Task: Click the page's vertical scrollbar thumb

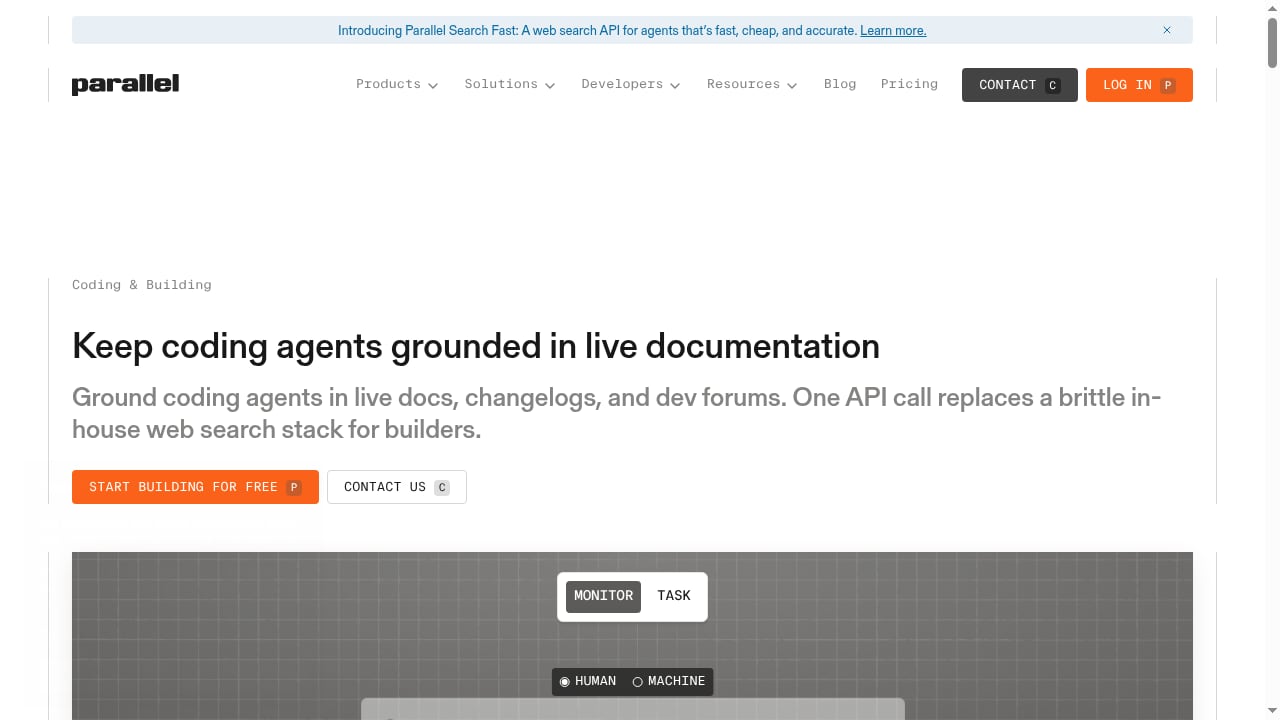Action: (1272, 42)
